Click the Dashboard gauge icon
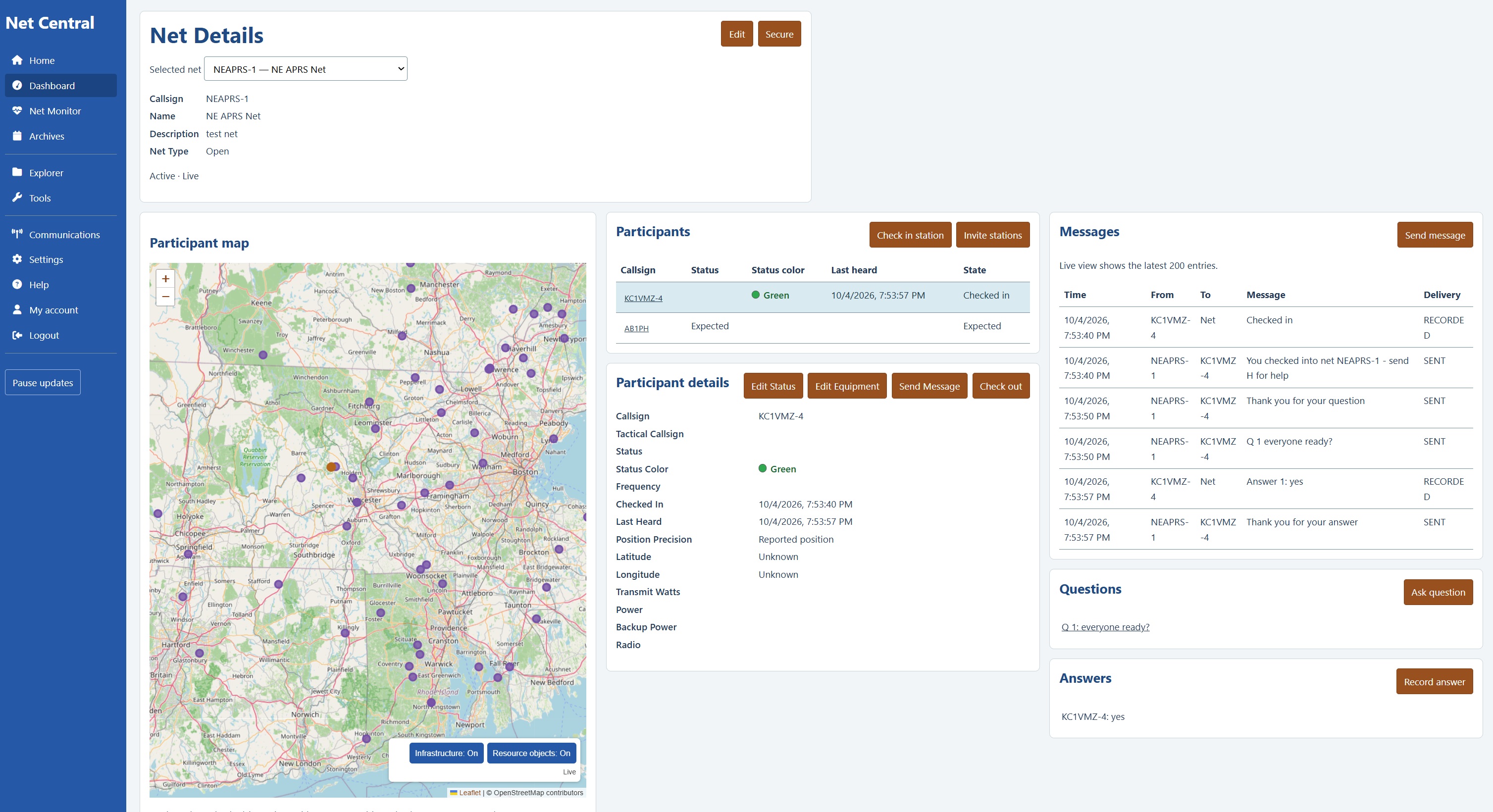1493x812 pixels. pyautogui.click(x=17, y=86)
